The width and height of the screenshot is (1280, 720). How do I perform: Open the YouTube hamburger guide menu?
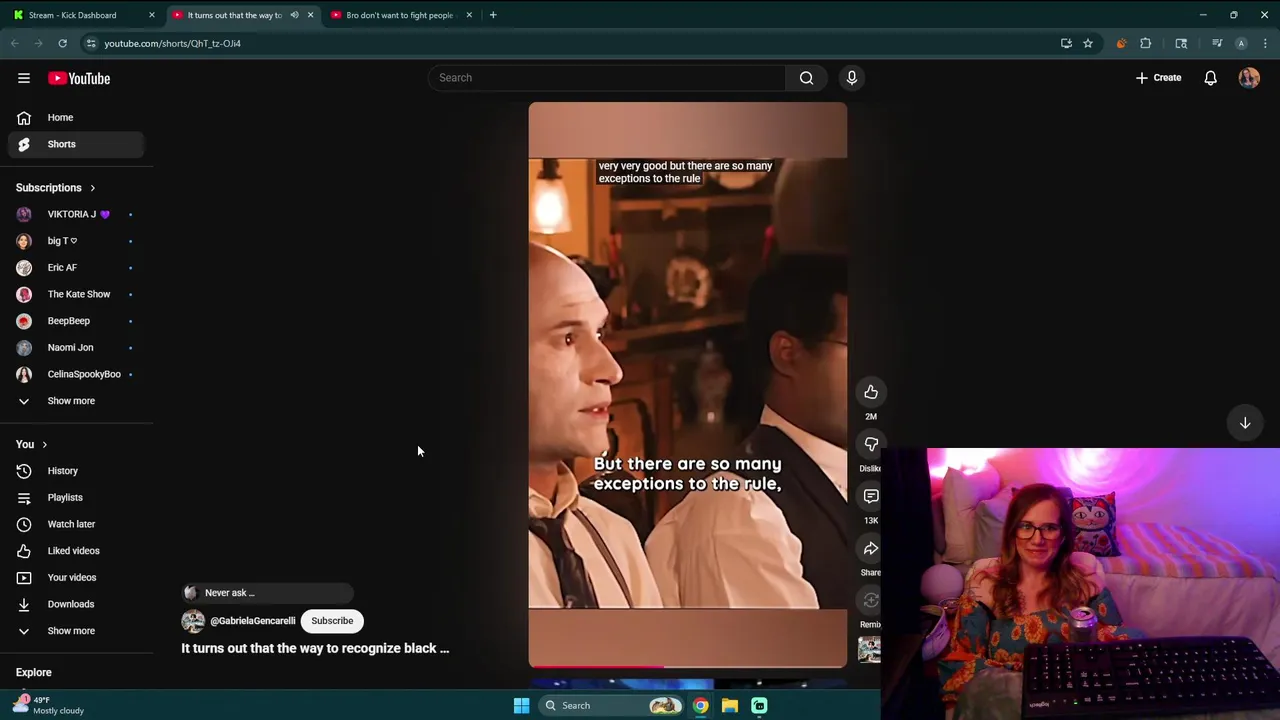point(24,78)
